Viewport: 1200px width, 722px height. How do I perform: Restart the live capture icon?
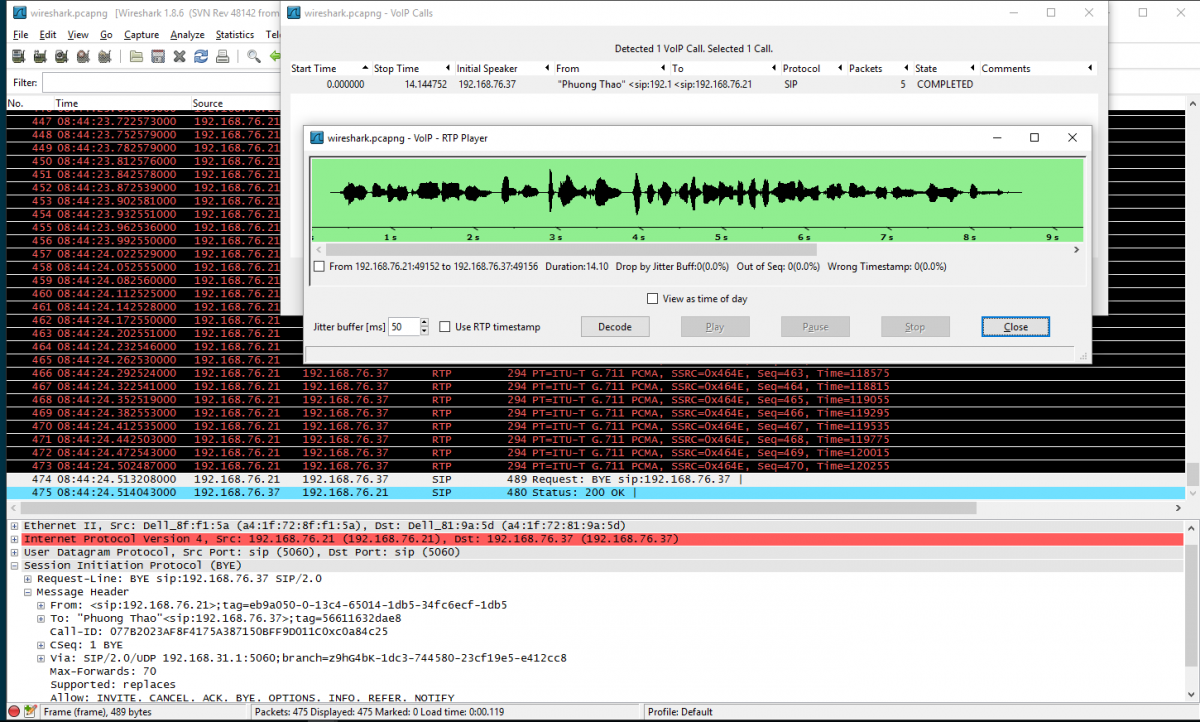click(103, 57)
